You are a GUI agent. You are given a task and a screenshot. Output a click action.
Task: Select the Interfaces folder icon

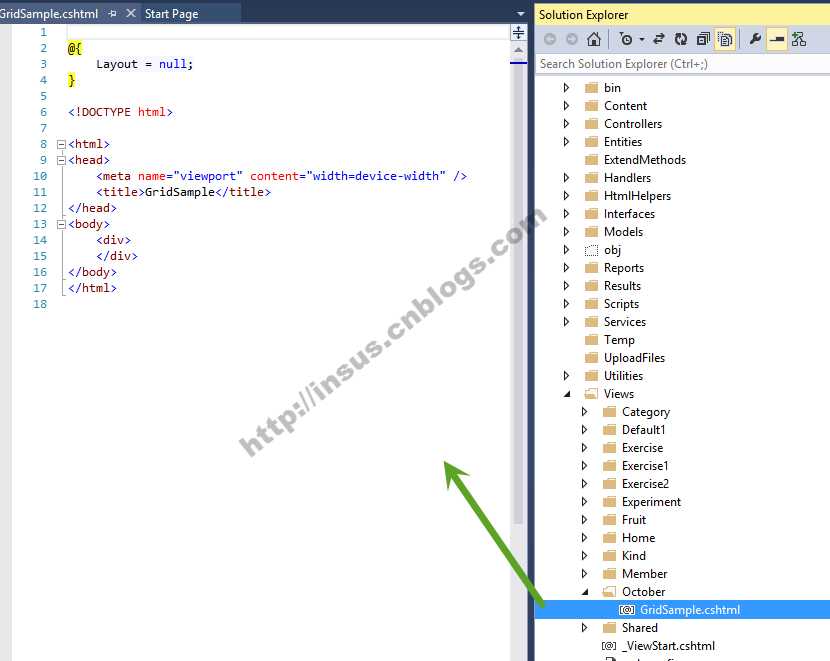tap(591, 214)
